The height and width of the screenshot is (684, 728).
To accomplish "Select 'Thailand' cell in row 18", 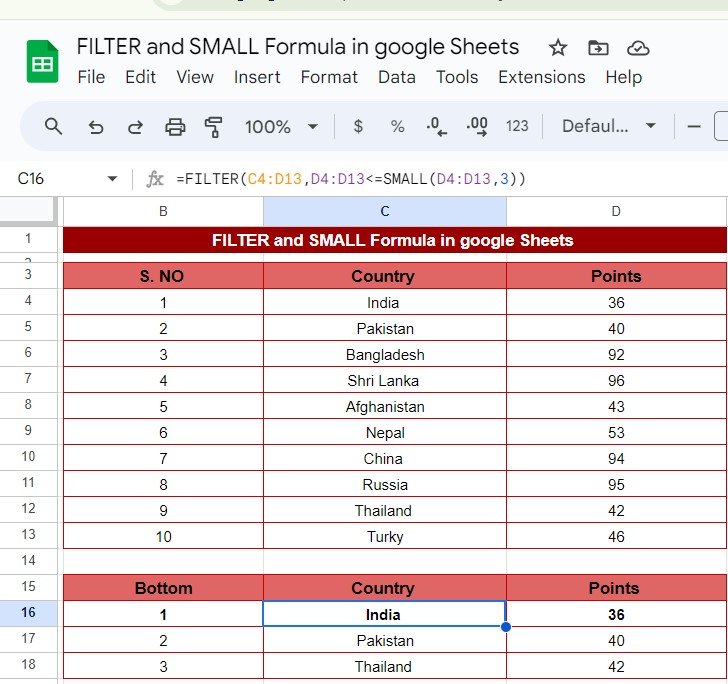I will pyautogui.click(x=384, y=666).
